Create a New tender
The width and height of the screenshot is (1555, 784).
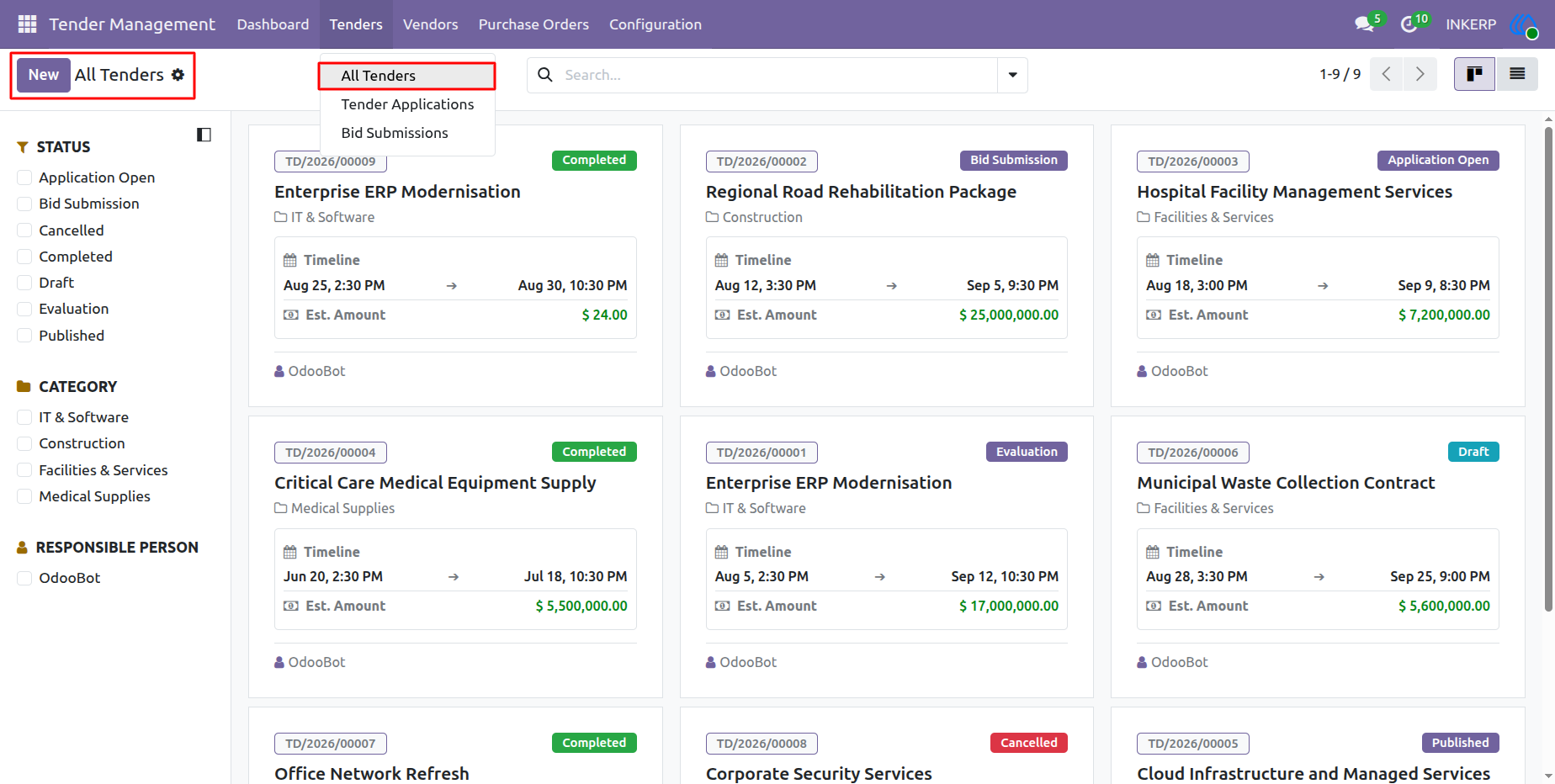click(44, 75)
